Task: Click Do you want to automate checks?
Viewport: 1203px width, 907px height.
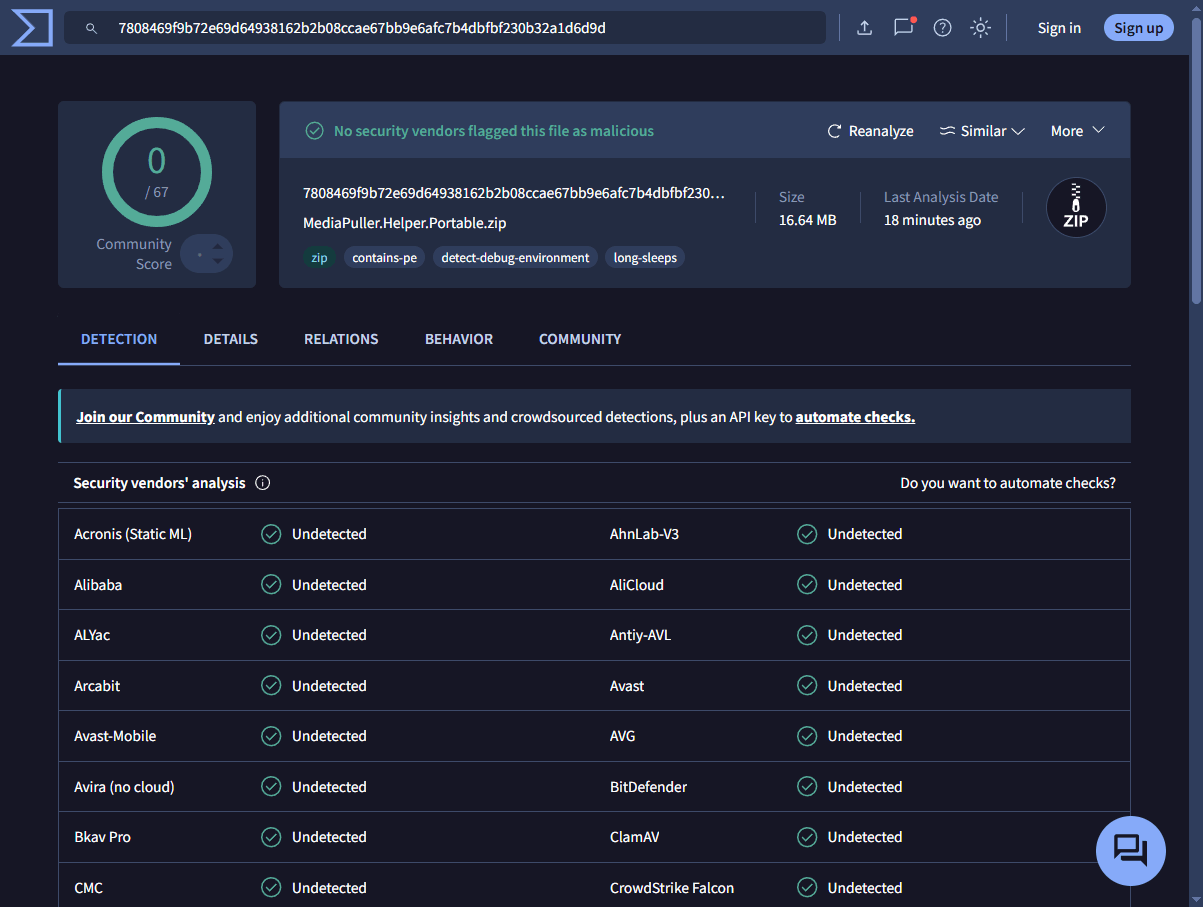Action: coord(1008,483)
